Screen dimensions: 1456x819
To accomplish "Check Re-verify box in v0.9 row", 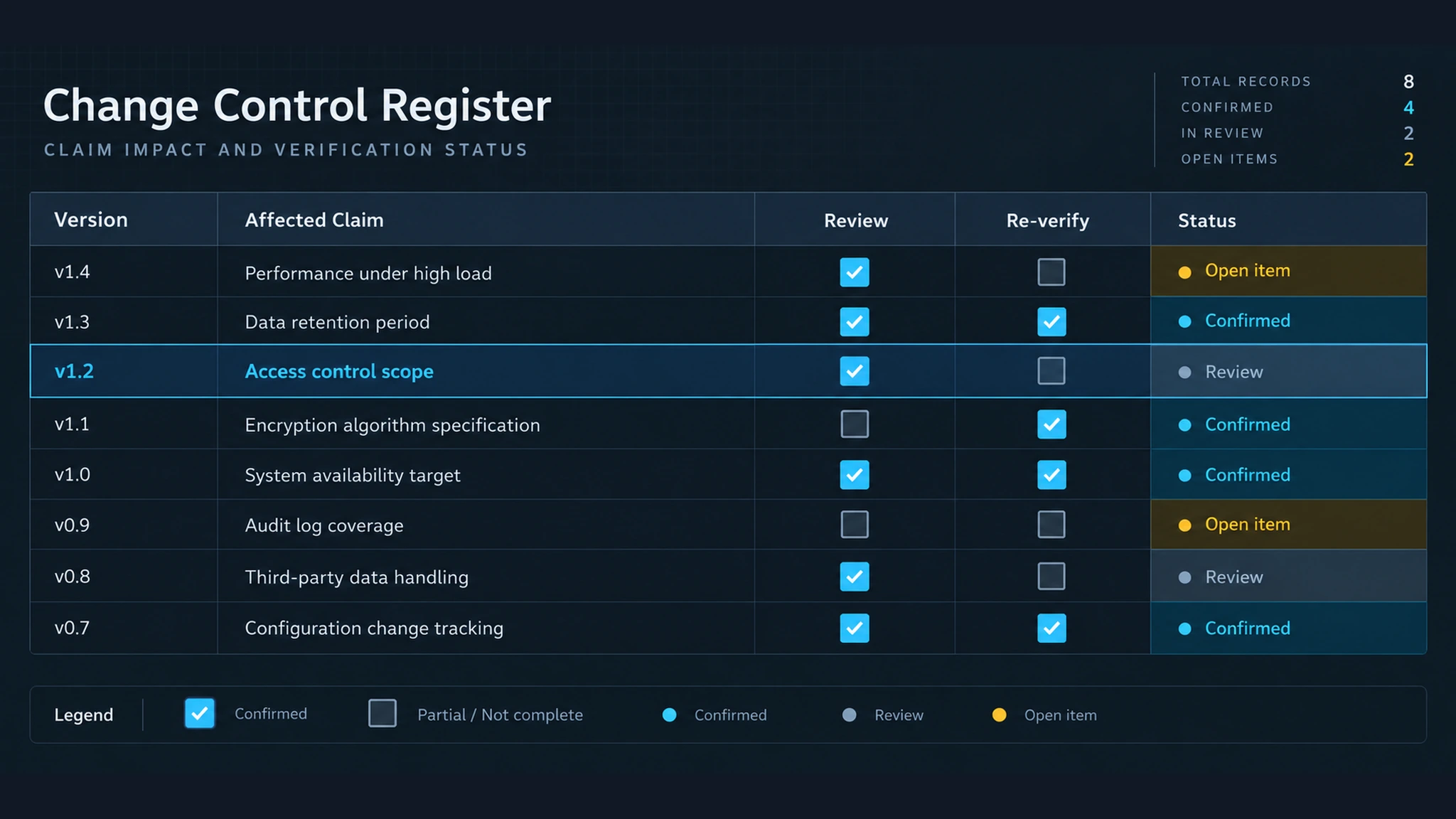I will point(1051,525).
